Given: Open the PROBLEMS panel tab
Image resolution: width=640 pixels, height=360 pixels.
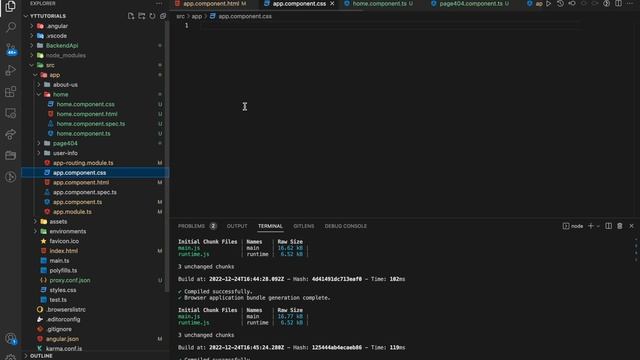Looking at the screenshot, I should click(x=197, y=226).
